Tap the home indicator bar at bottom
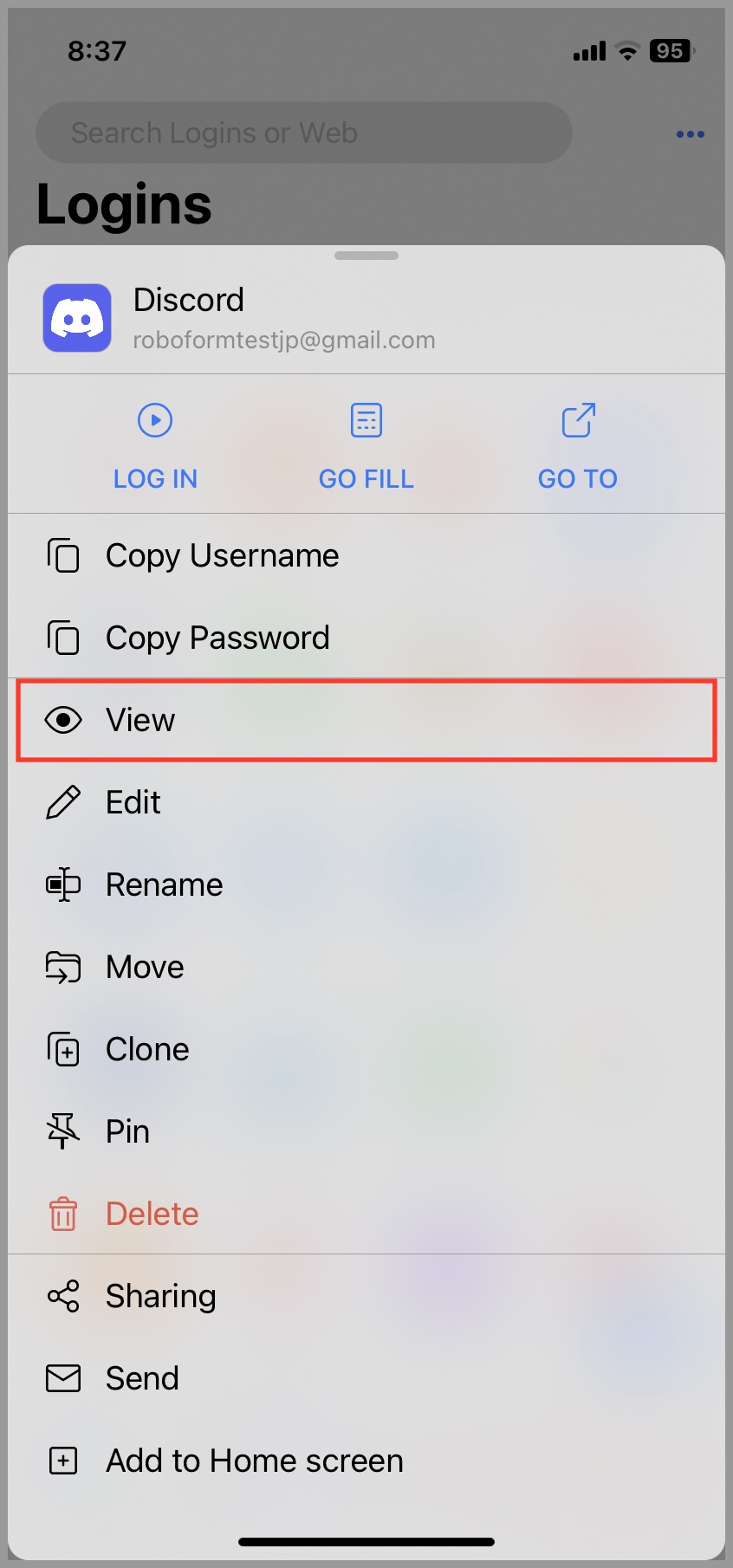 coord(366,1542)
